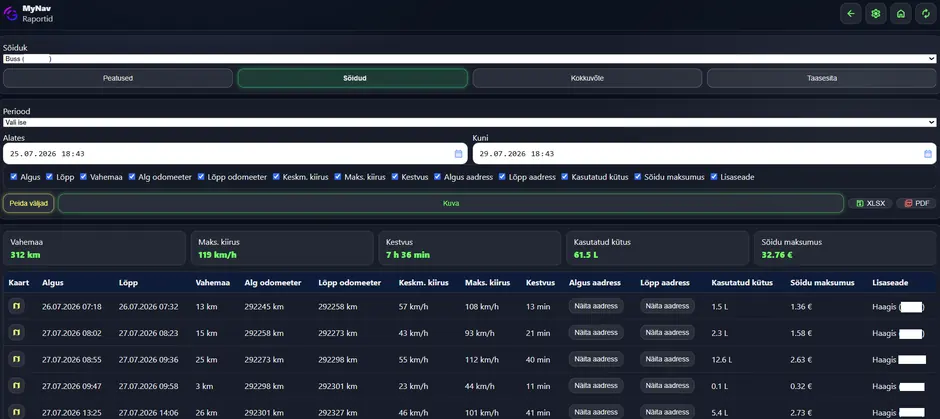Open the Kokkuvõte tab
The height and width of the screenshot is (419, 940).
coord(587,78)
